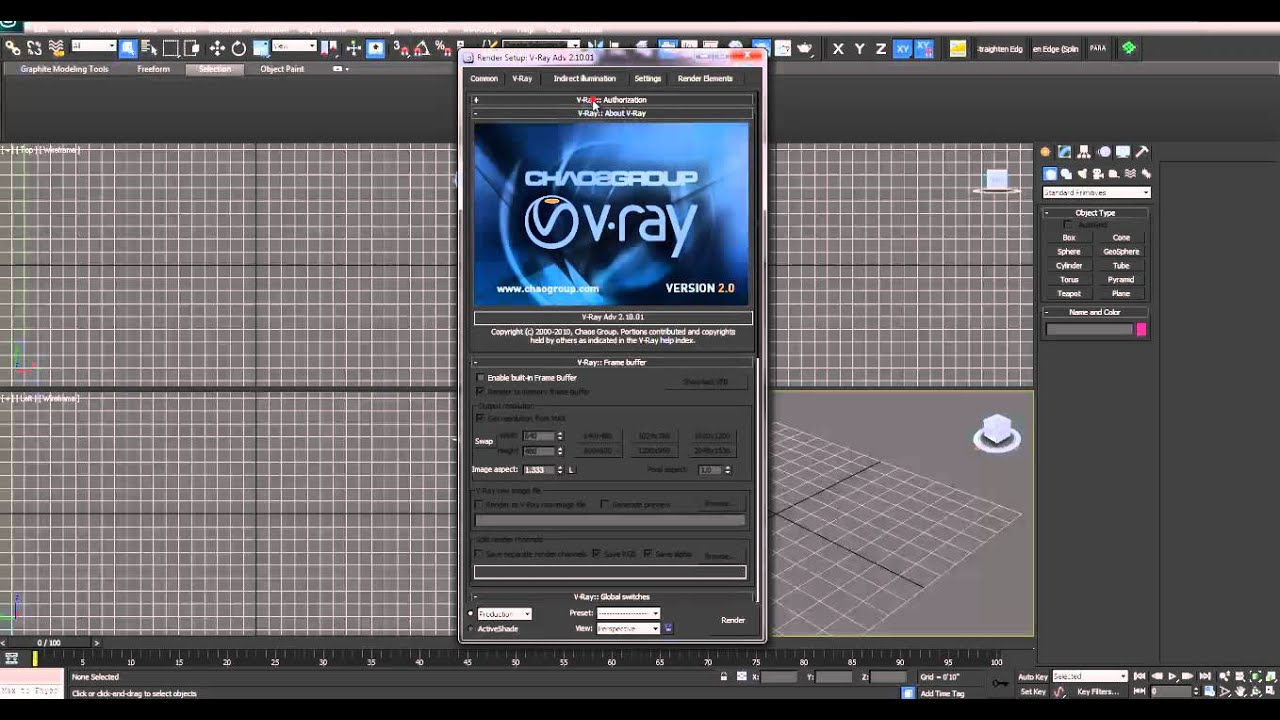Viewport: 1280px width, 720px height.
Task: Open the Preset dropdown in Render Setup
Action: click(629, 613)
